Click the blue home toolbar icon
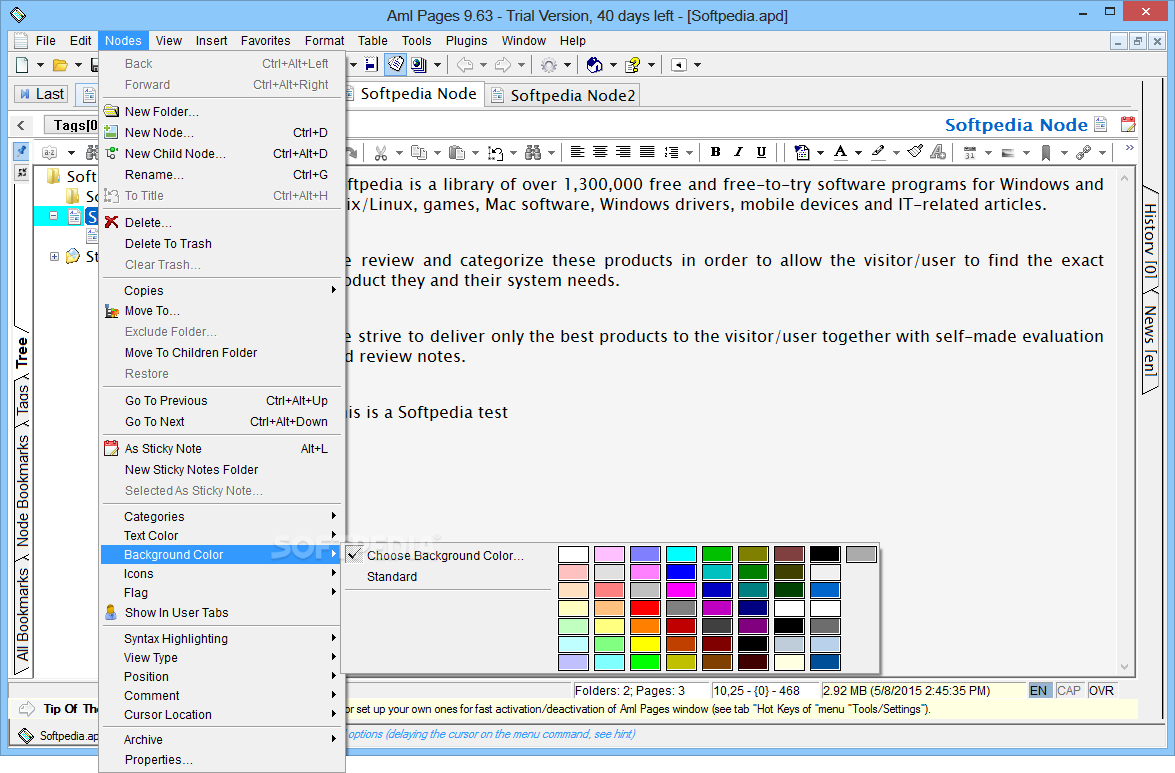The height and width of the screenshot is (773, 1175). (595, 65)
